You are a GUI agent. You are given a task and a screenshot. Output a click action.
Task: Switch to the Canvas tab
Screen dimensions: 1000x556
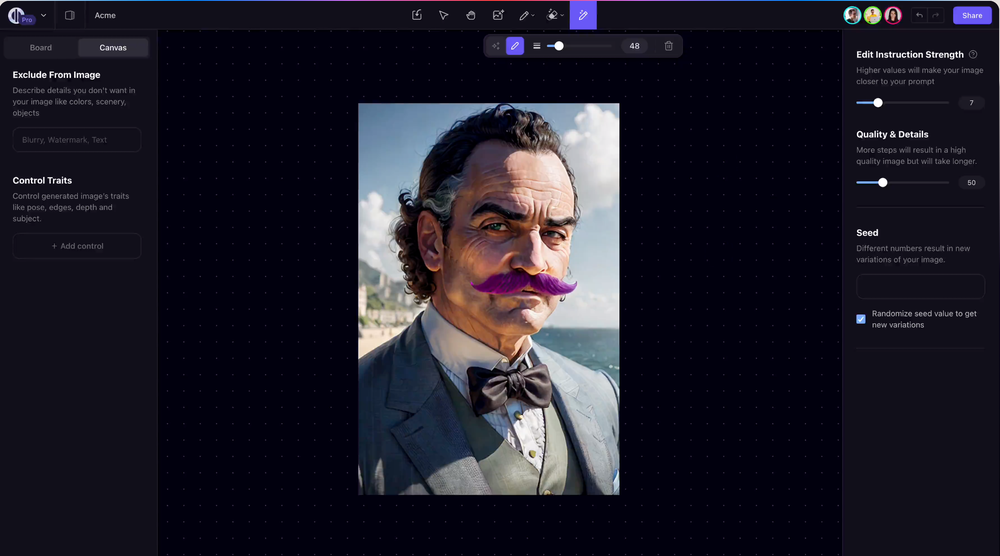(x=113, y=48)
